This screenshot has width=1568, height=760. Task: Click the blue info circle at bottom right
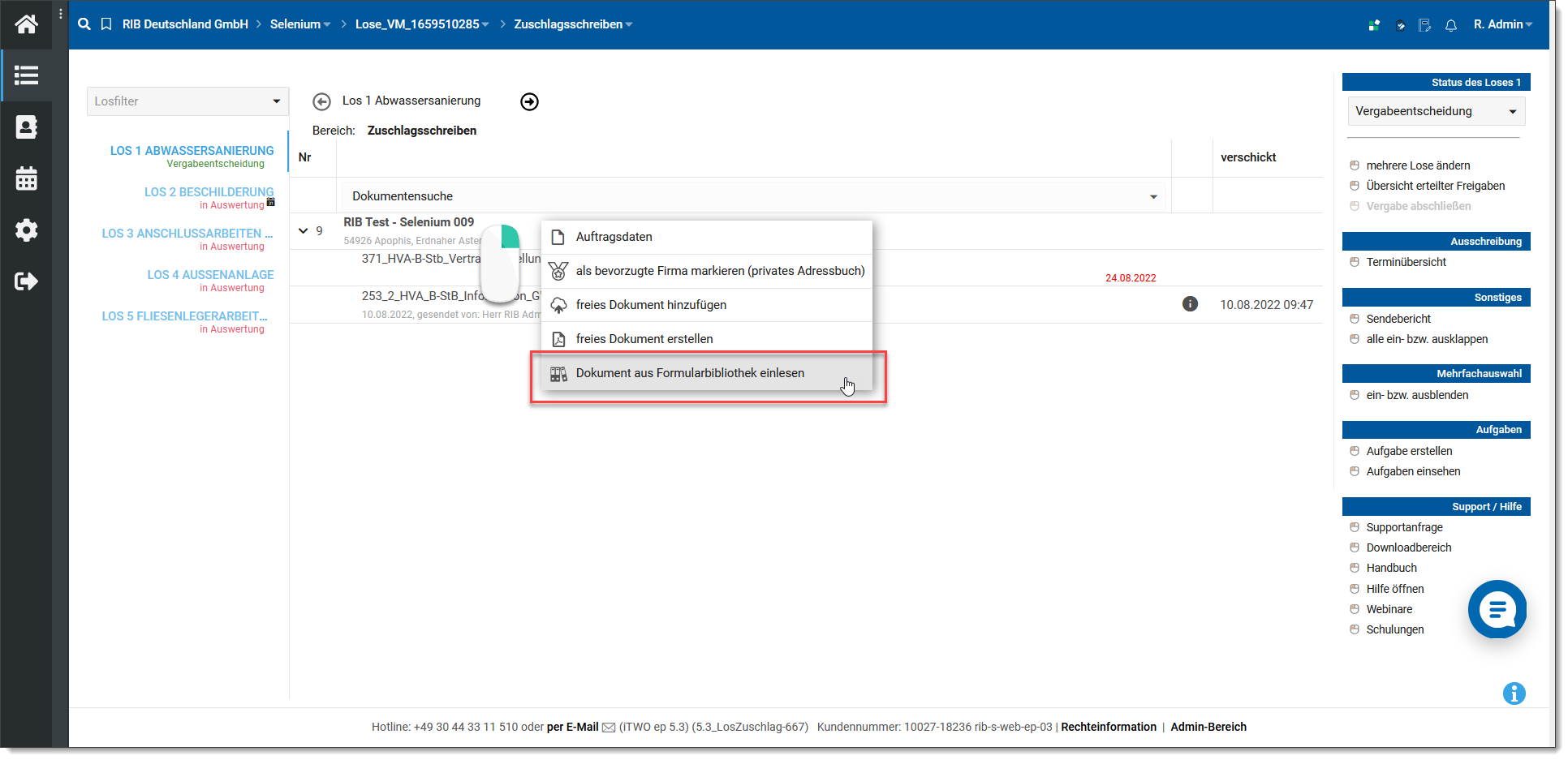[1514, 693]
